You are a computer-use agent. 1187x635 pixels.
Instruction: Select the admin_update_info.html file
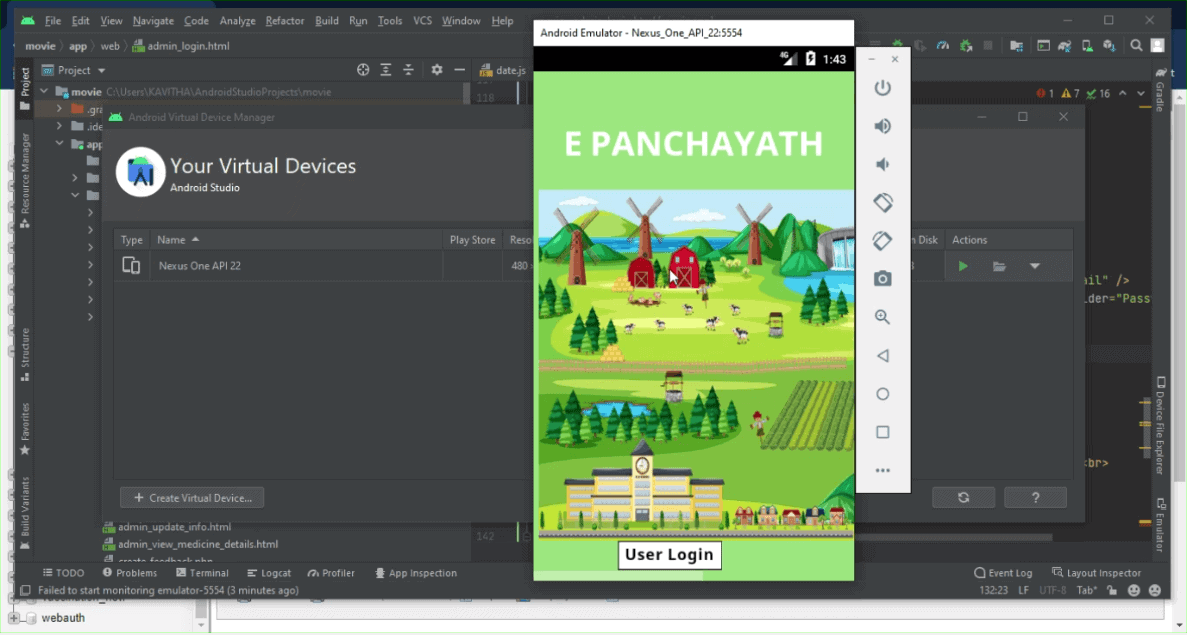point(174,527)
